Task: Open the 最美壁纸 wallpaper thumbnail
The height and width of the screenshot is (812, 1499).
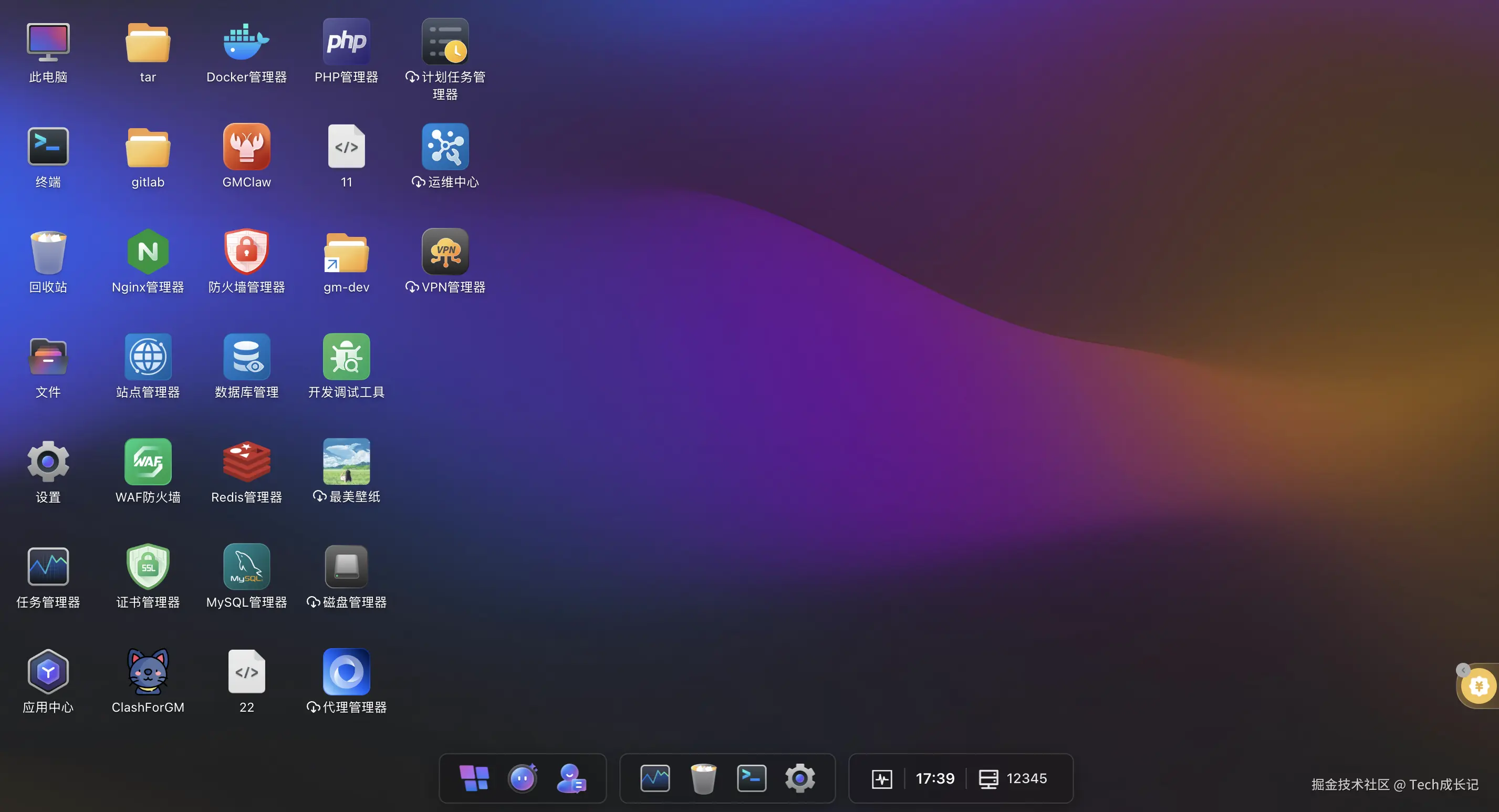Action: tap(346, 462)
